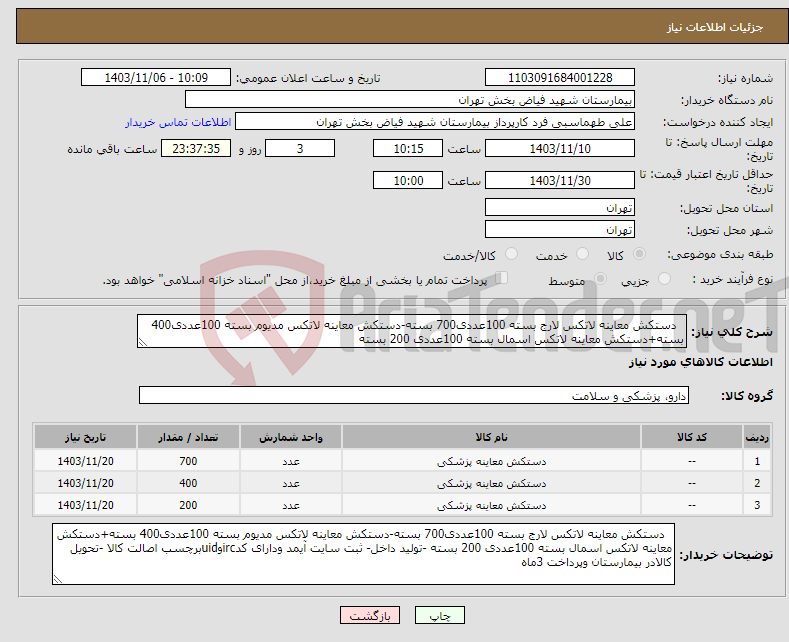Screen dimensions: 789x642
Task: Open the اطلاعات تماس خریدار link
Action: 178,122
